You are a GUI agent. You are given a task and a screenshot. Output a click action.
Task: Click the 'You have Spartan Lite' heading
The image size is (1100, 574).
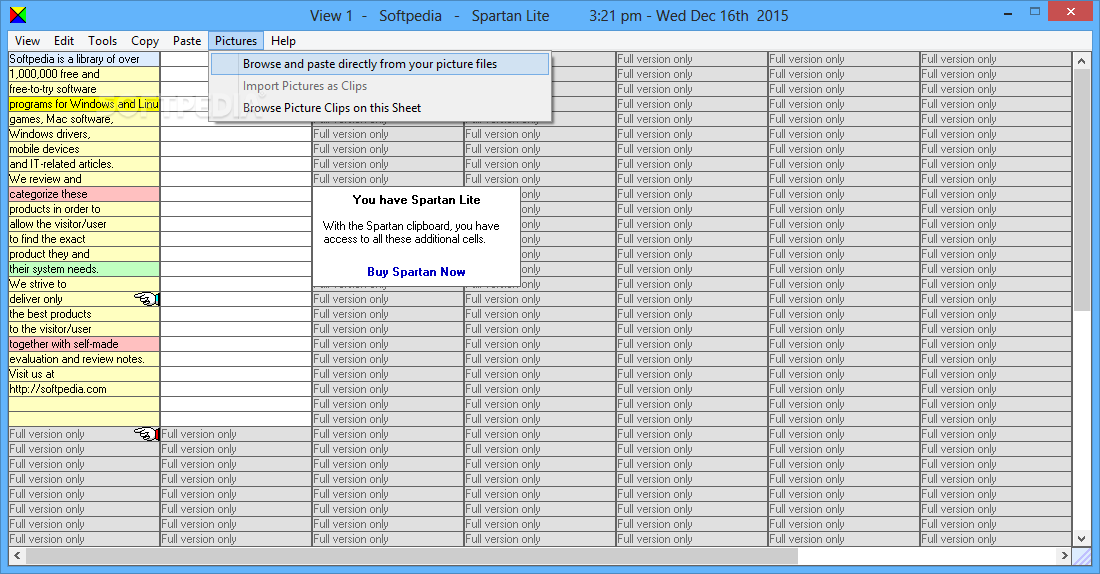(x=416, y=200)
